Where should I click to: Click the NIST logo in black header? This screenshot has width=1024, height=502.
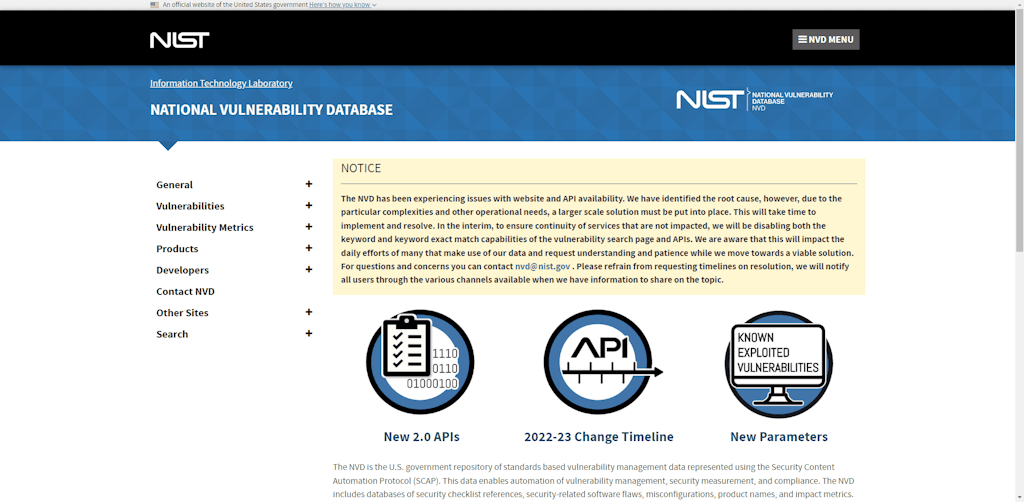coord(180,40)
